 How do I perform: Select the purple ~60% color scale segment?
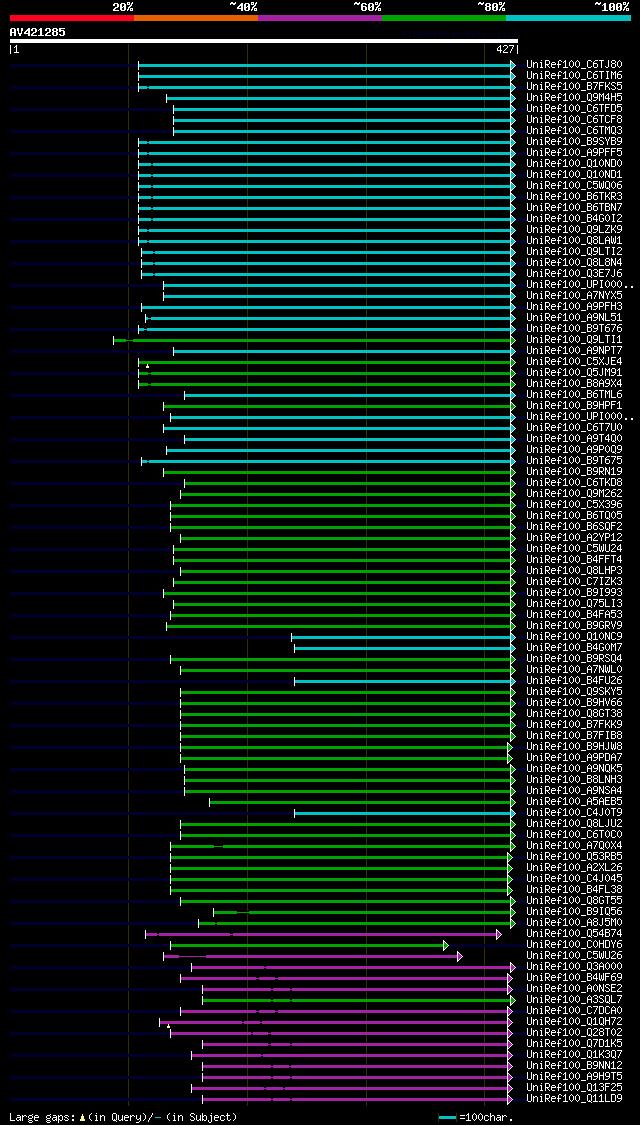(320, 17)
